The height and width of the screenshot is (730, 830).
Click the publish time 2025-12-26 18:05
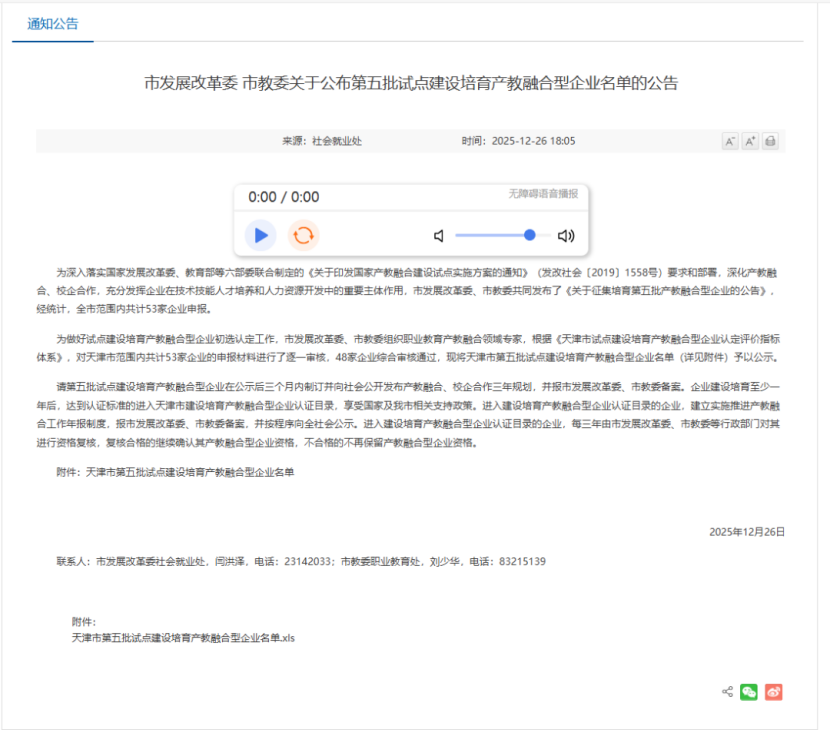[518, 141]
